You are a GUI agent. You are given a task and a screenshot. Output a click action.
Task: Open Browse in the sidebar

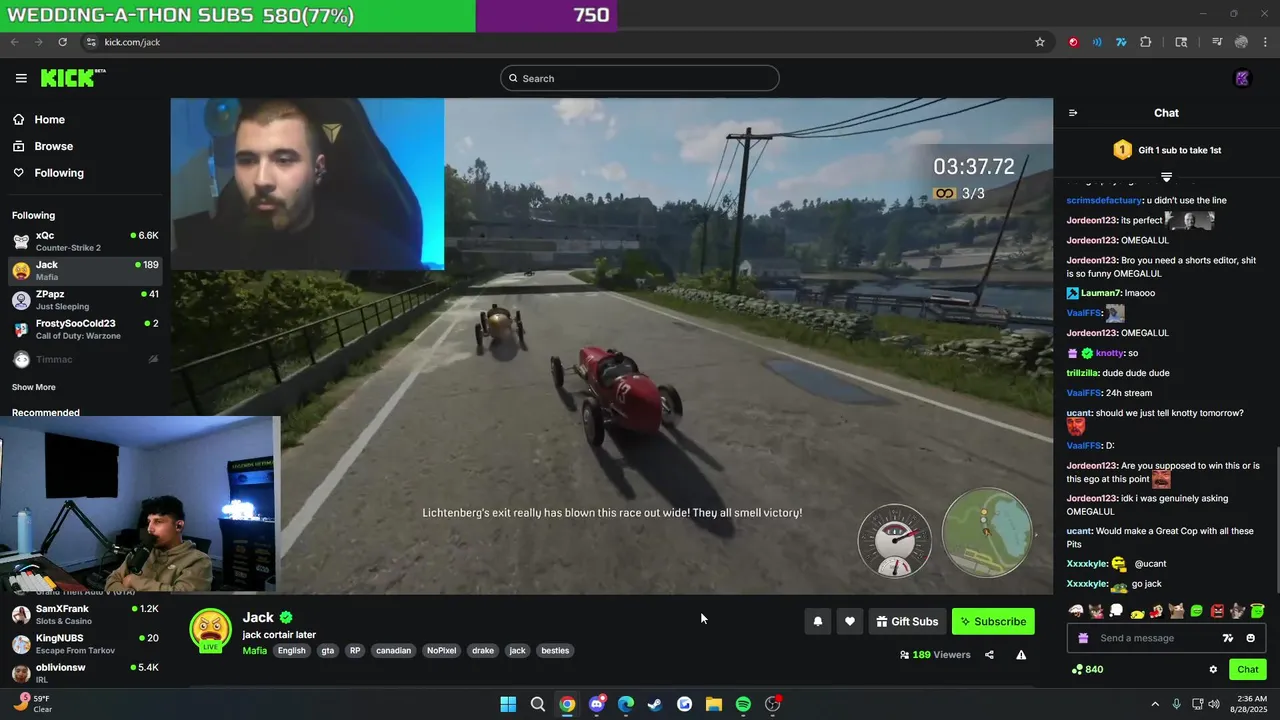coord(43,146)
